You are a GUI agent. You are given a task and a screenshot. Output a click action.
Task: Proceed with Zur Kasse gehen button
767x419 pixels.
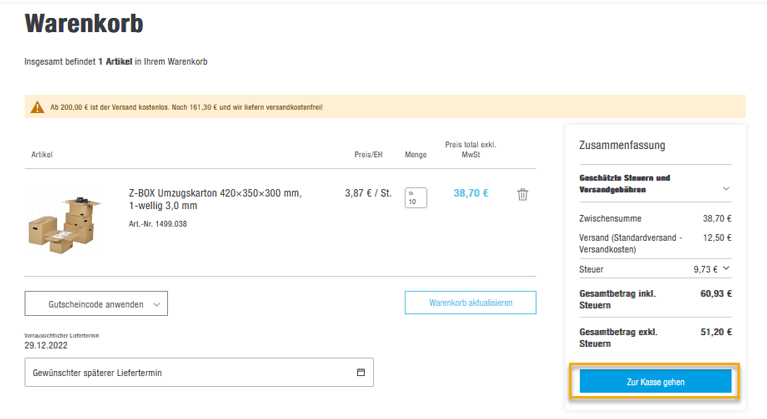(x=655, y=382)
